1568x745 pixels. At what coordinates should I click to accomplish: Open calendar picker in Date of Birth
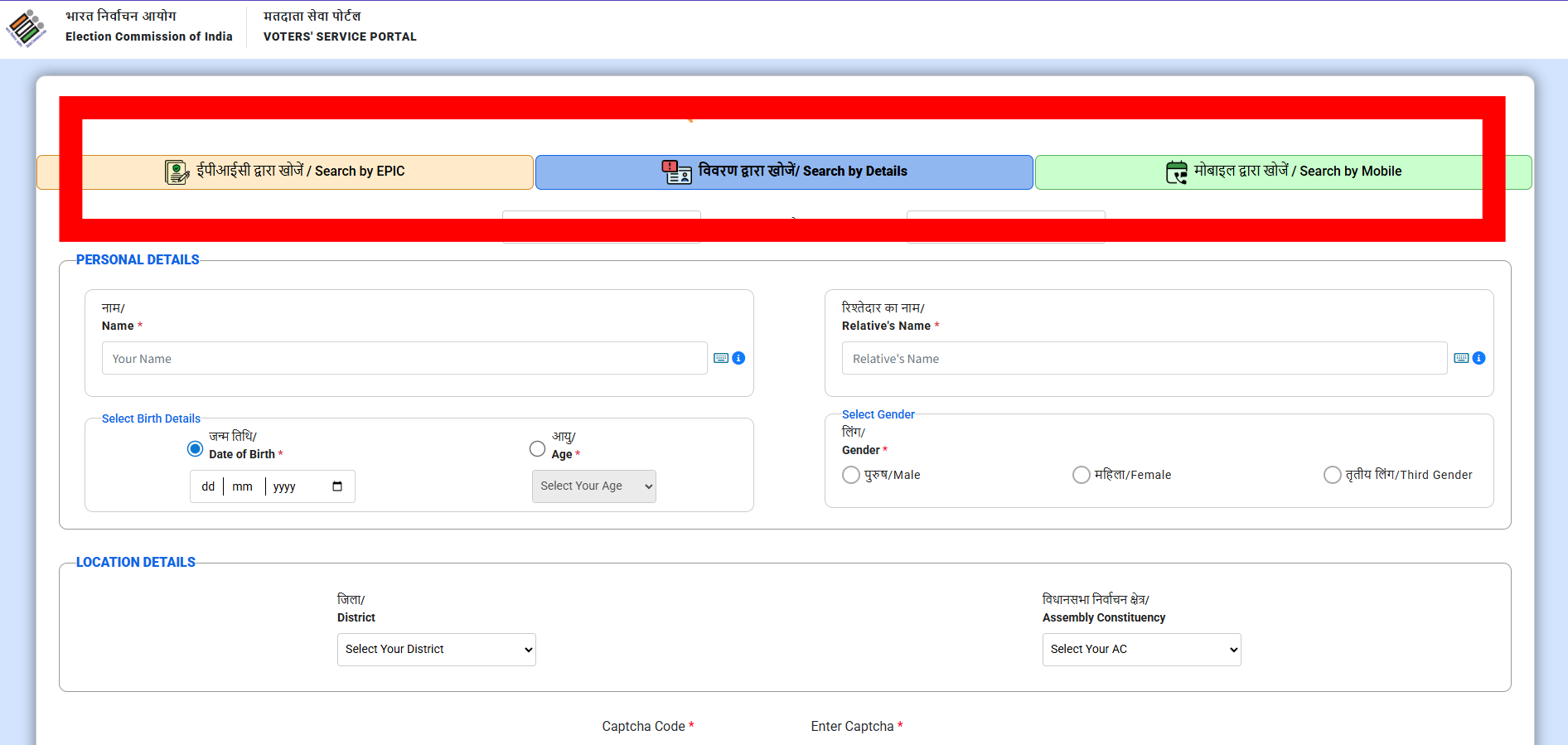(337, 486)
